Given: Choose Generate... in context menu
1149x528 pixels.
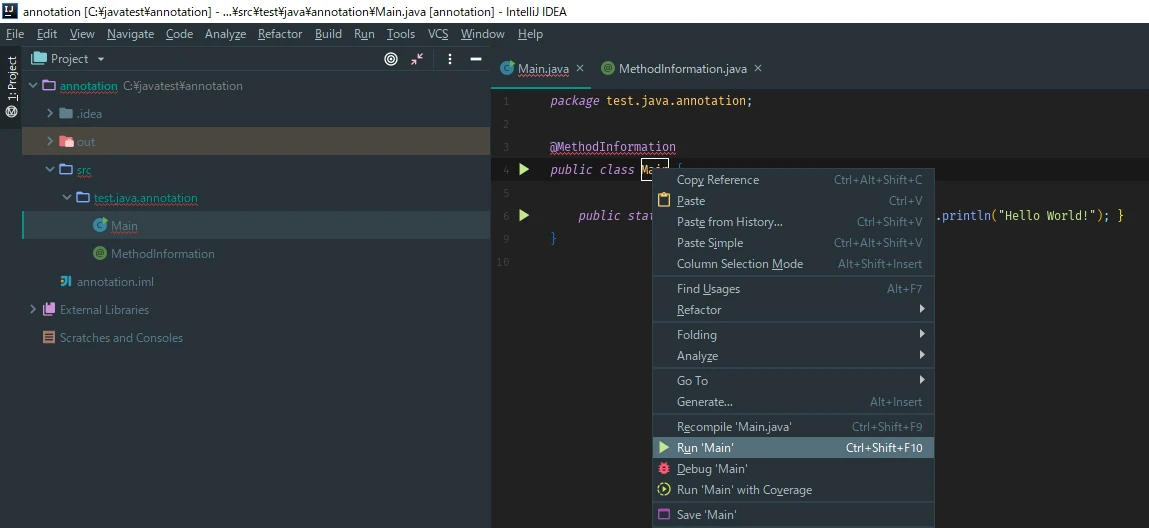Looking at the screenshot, I should coord(794,401).
